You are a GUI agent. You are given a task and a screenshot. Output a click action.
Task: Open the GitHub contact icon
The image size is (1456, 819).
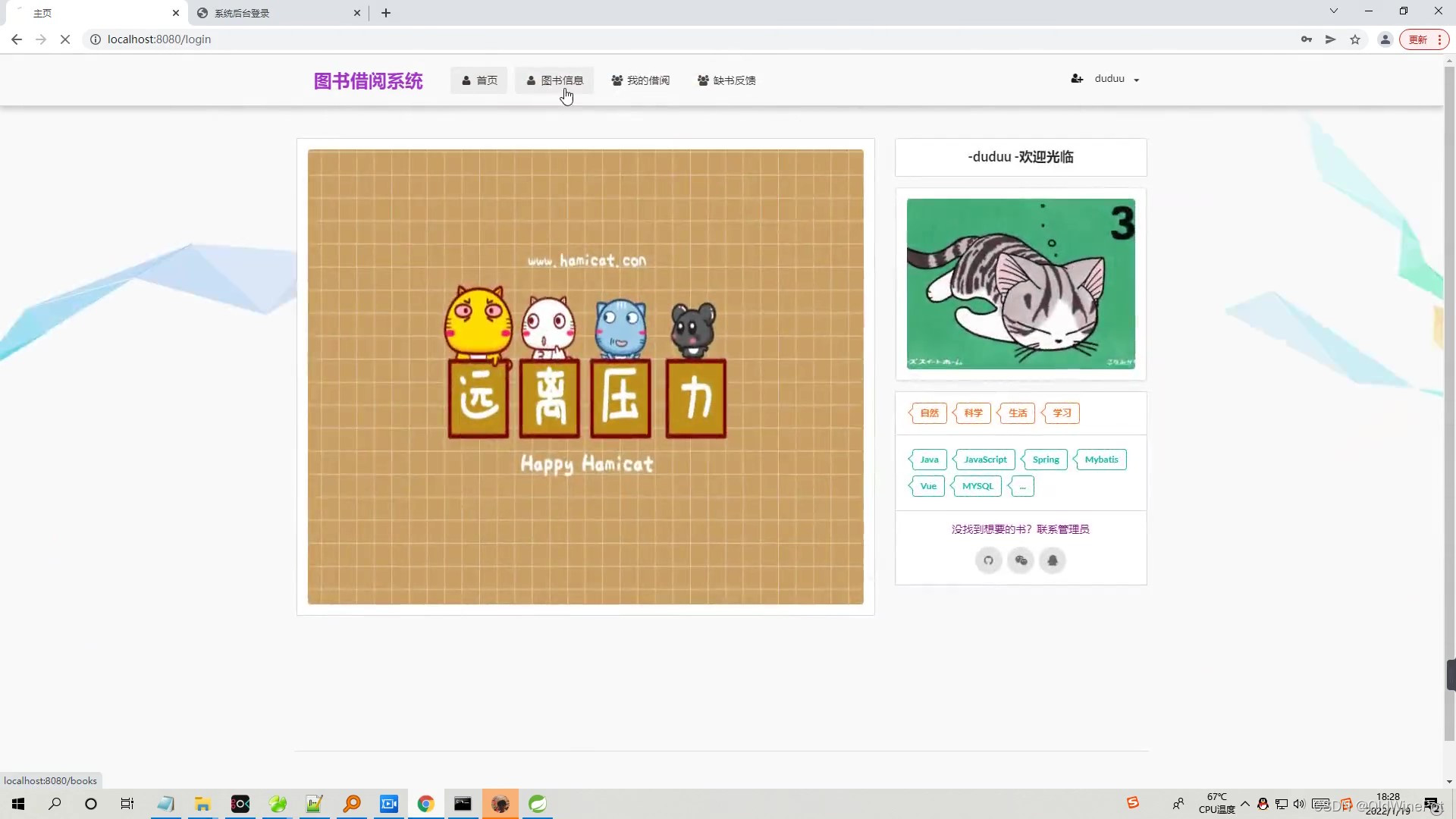988,560
